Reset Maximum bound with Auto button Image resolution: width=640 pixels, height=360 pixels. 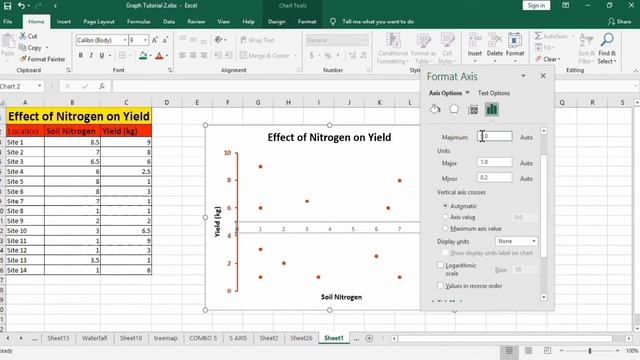pos(526,138)
